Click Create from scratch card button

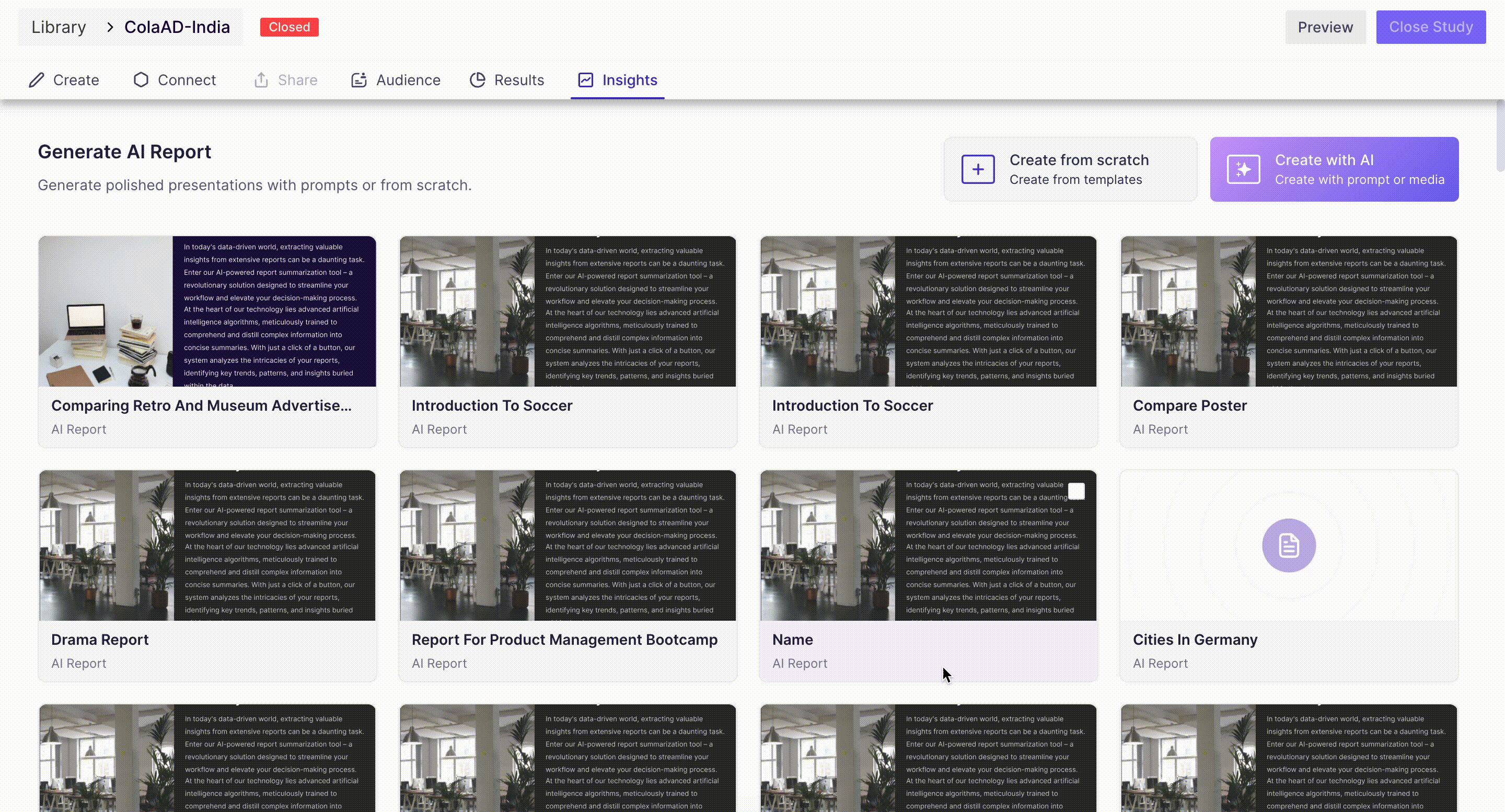pyautogui.click(x=1070, y=169)
